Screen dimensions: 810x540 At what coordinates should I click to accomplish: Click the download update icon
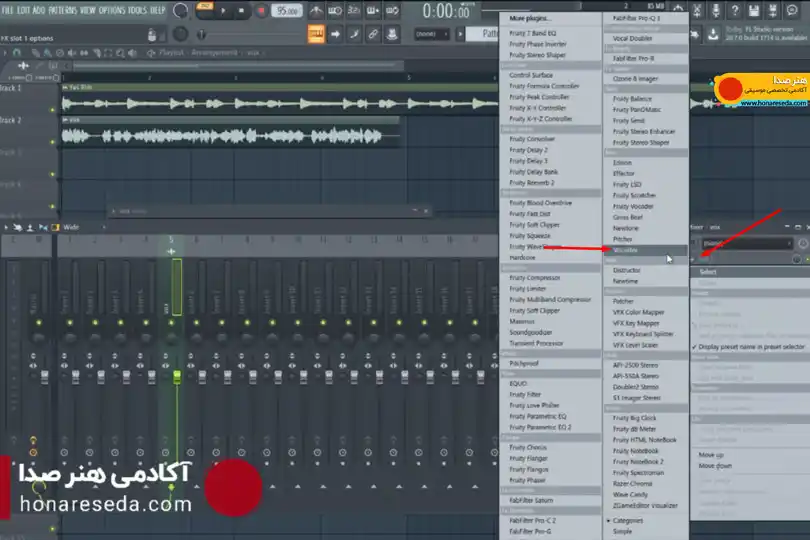click(713, 35)
